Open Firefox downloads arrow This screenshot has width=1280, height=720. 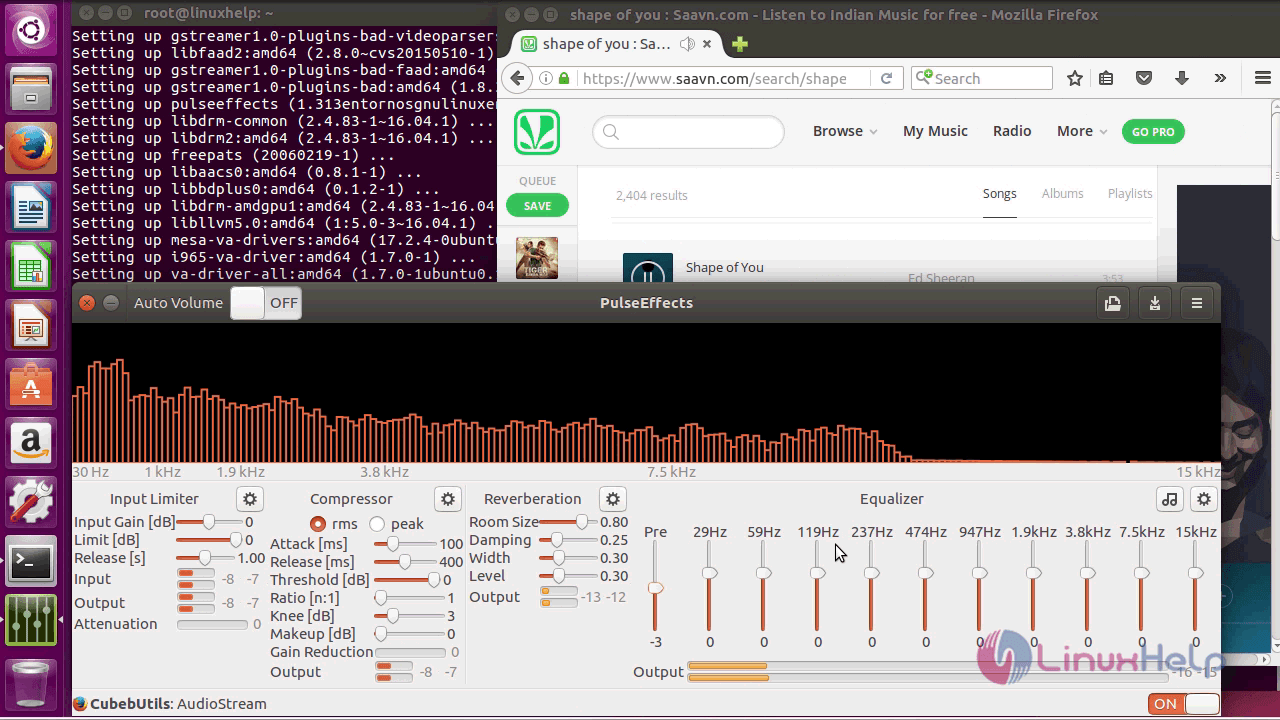click(x=1182, y=78)
